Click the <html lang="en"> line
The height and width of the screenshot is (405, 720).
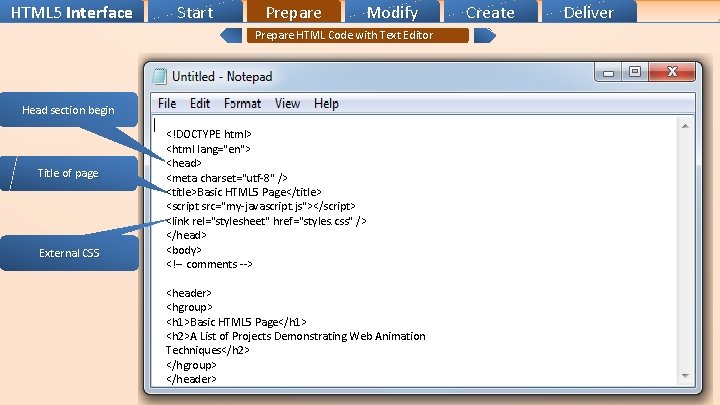pyautogui.click(x=208, y=149)
